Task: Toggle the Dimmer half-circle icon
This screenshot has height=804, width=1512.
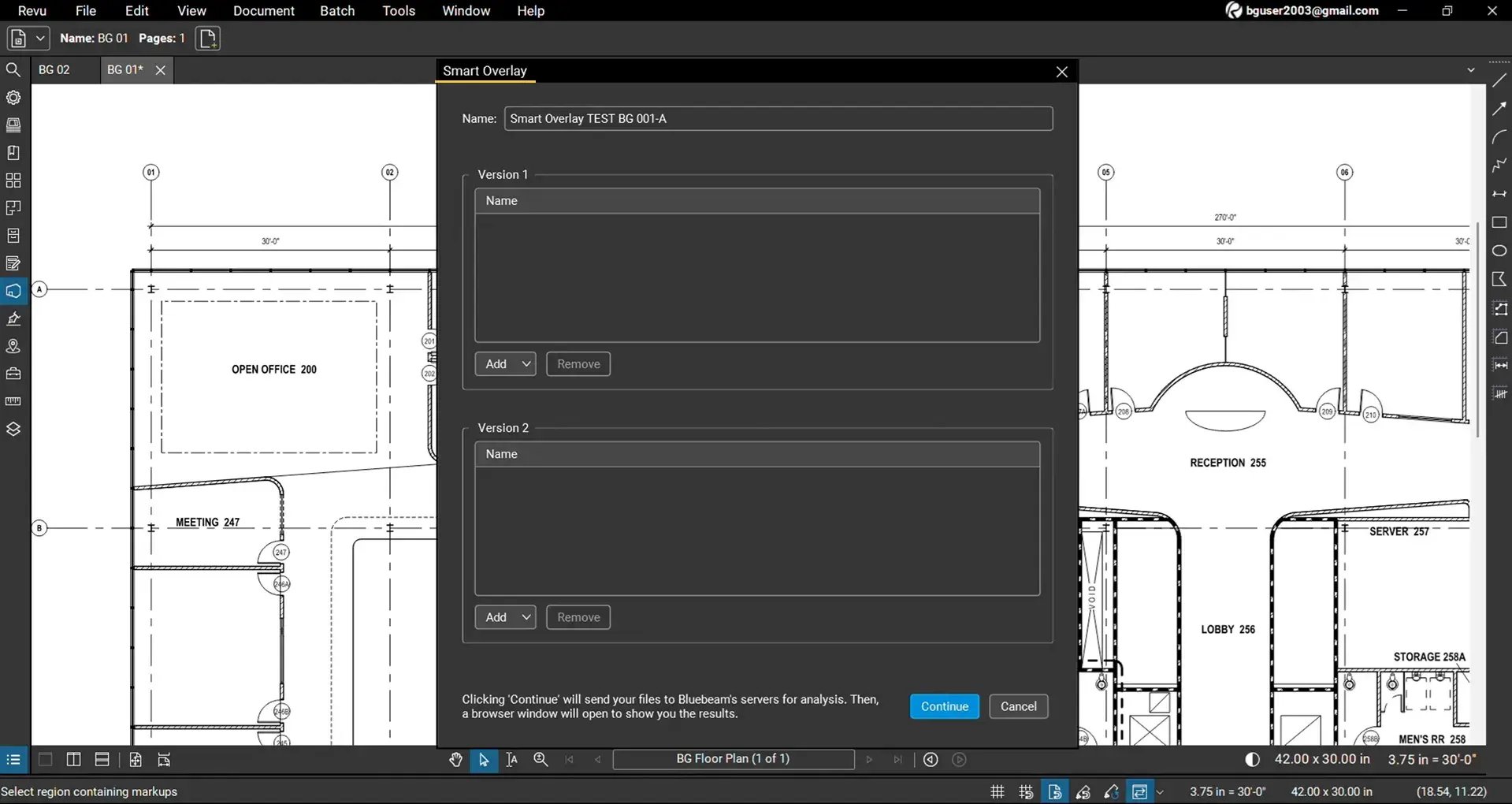Action: [x=1252, y=760]
